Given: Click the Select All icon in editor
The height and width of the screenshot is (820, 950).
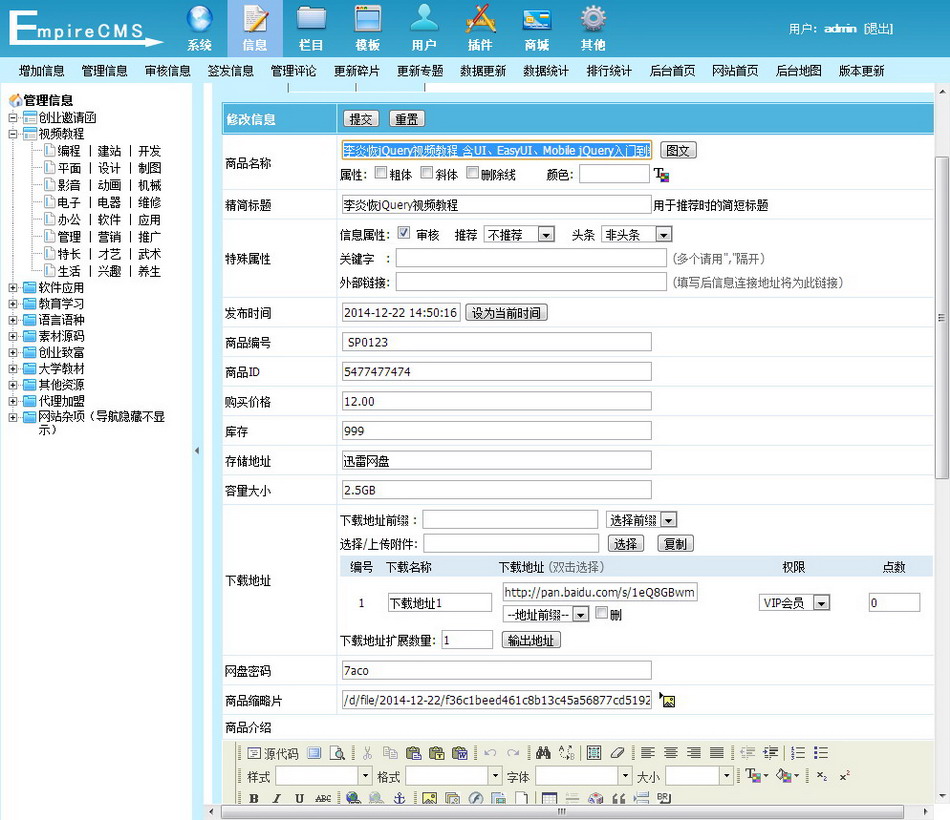Looking at the screenshot, I should point(594,753).
